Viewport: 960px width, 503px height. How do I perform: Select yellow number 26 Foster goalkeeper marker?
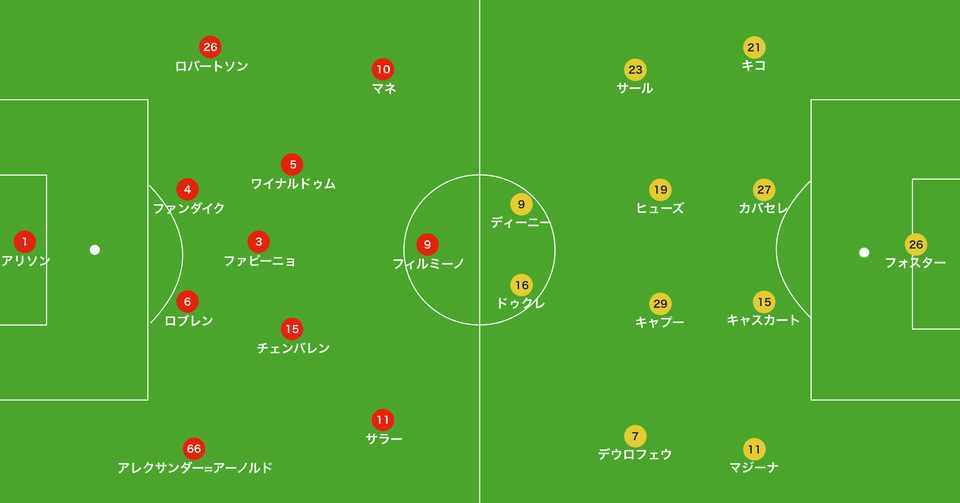(x=915, y=244)
